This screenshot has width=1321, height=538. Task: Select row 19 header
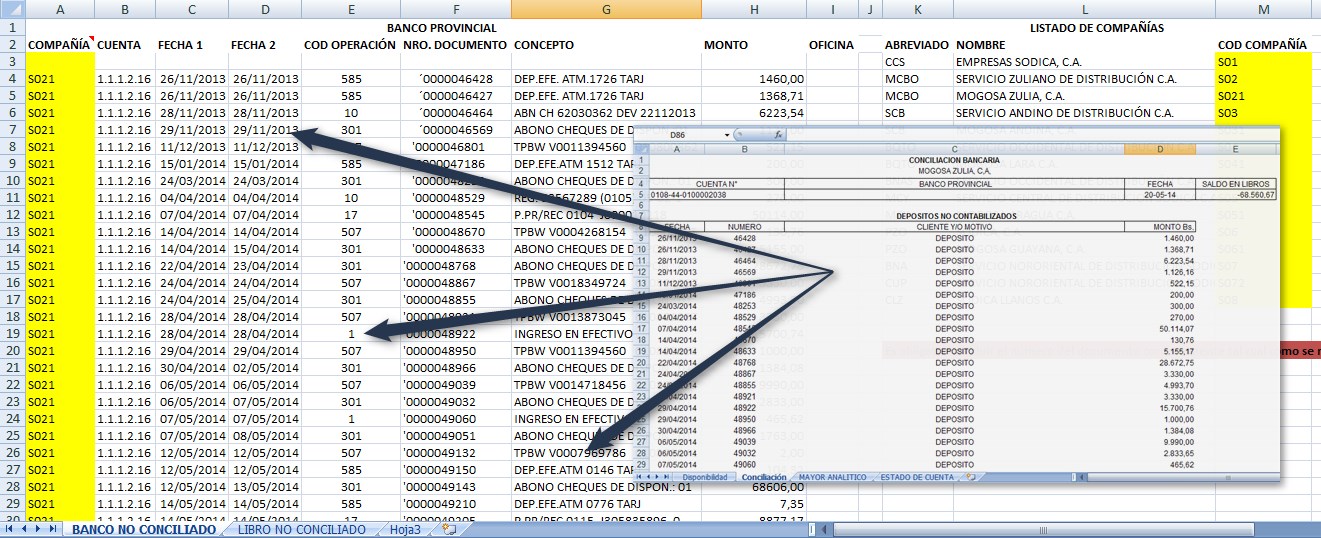[x=12, y=333]
